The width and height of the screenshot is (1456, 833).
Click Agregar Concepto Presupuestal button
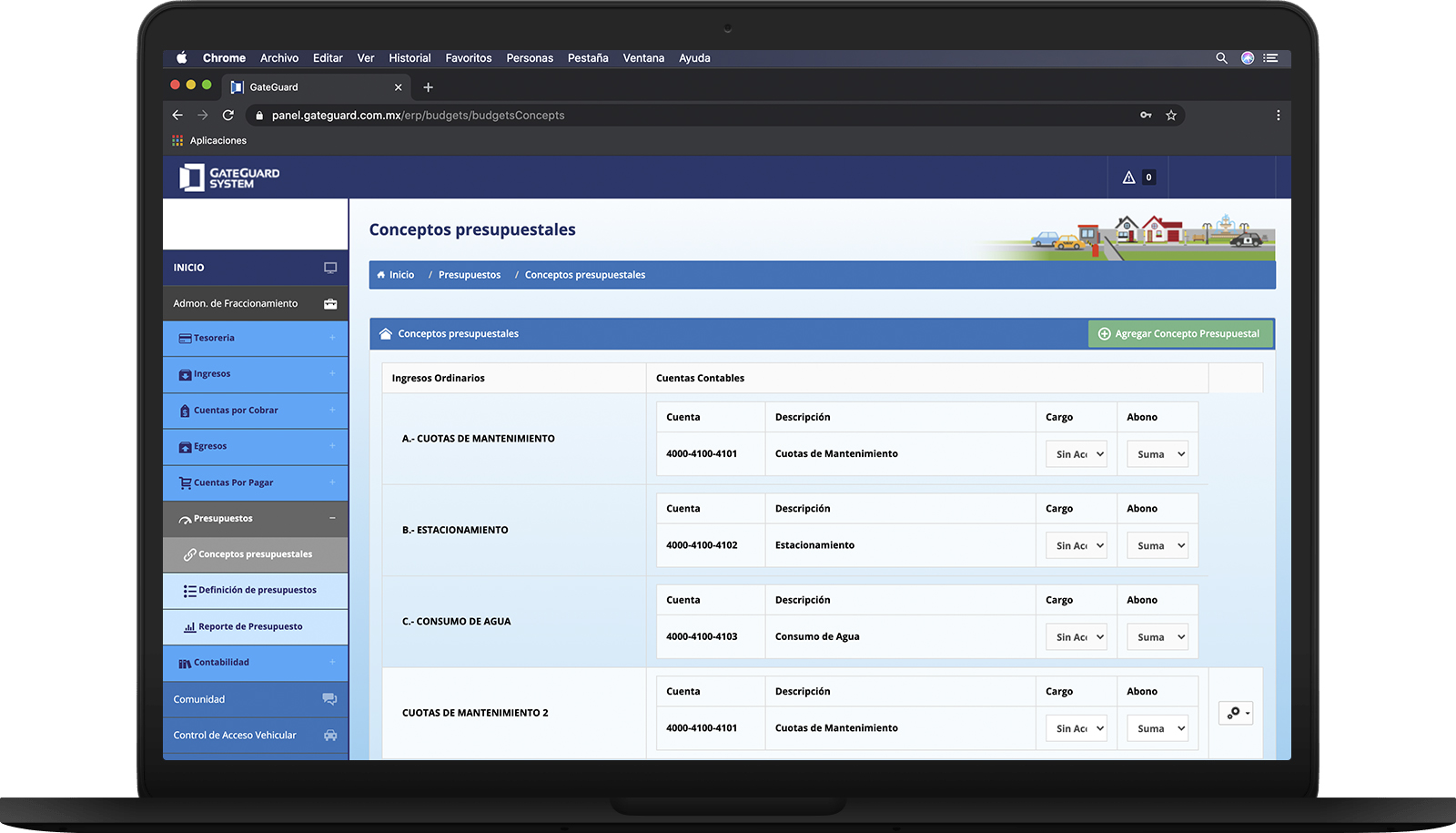pyautogui.click(x=1180, y=334)
